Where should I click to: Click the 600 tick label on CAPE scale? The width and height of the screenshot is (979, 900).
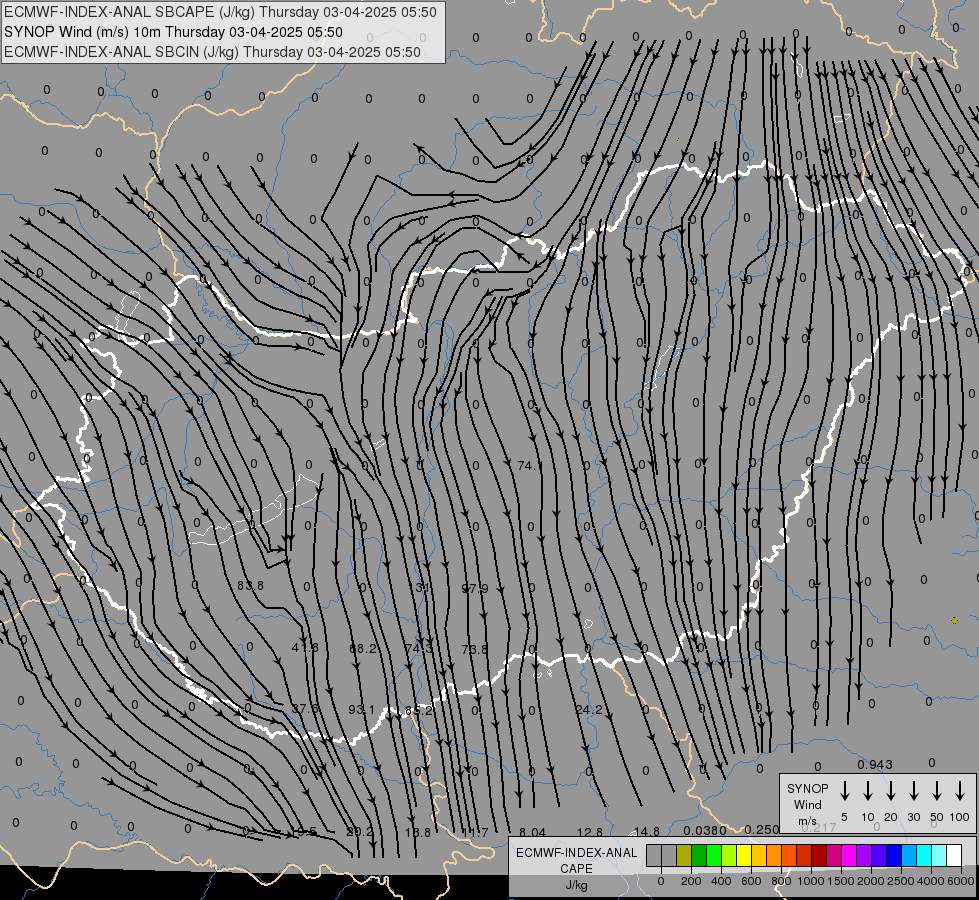(x=750, y=881)
